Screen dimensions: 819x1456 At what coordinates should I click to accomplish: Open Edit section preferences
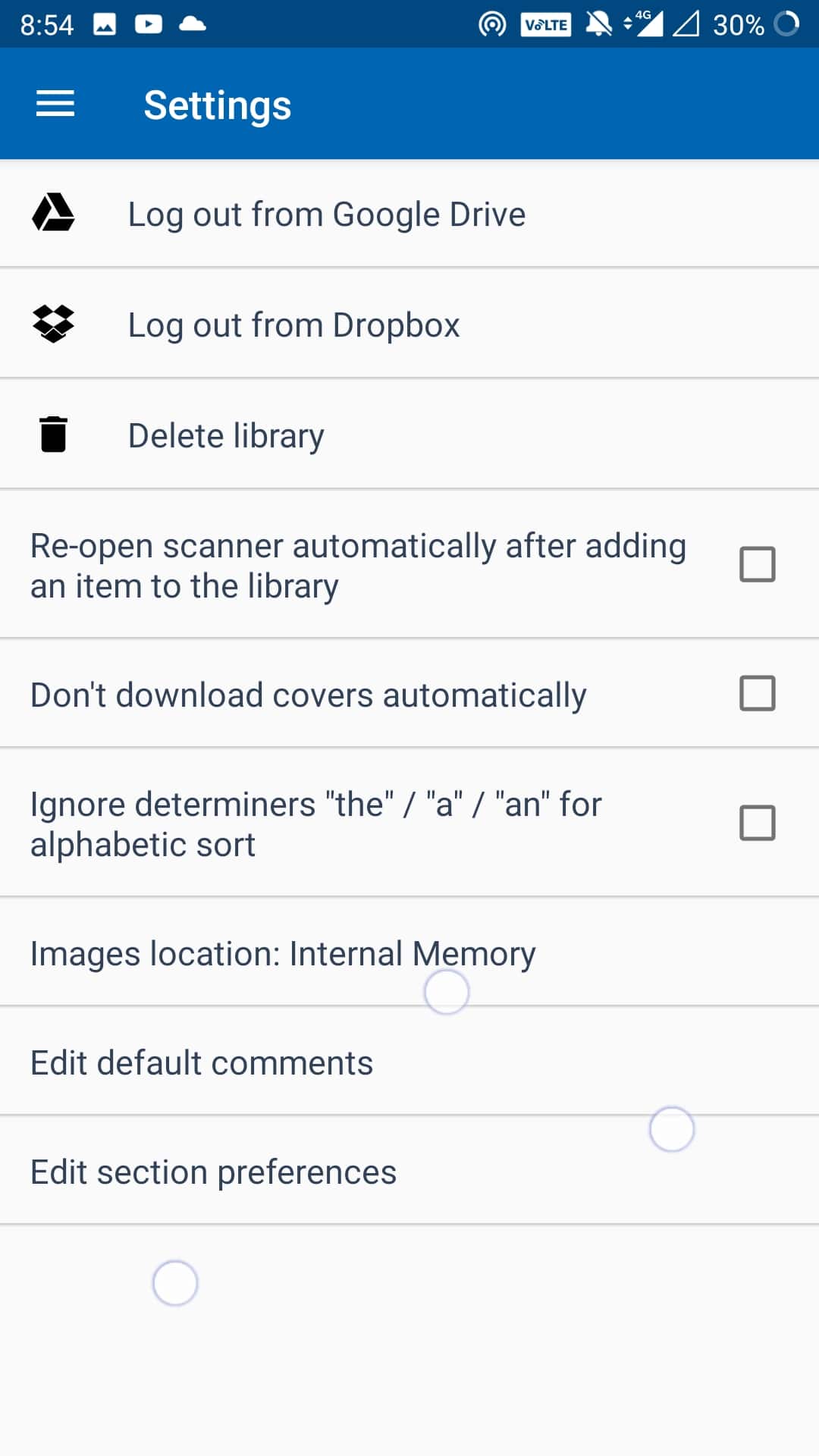coord(213,1172)
